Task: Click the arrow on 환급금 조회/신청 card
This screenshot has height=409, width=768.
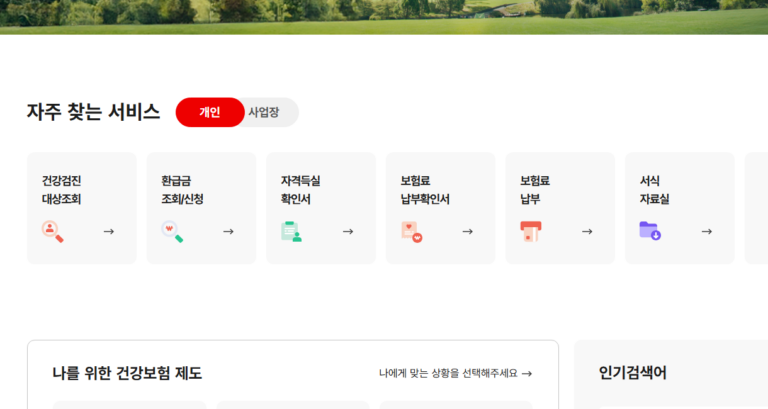Action: pyautogui.click(x=228, y=232)
